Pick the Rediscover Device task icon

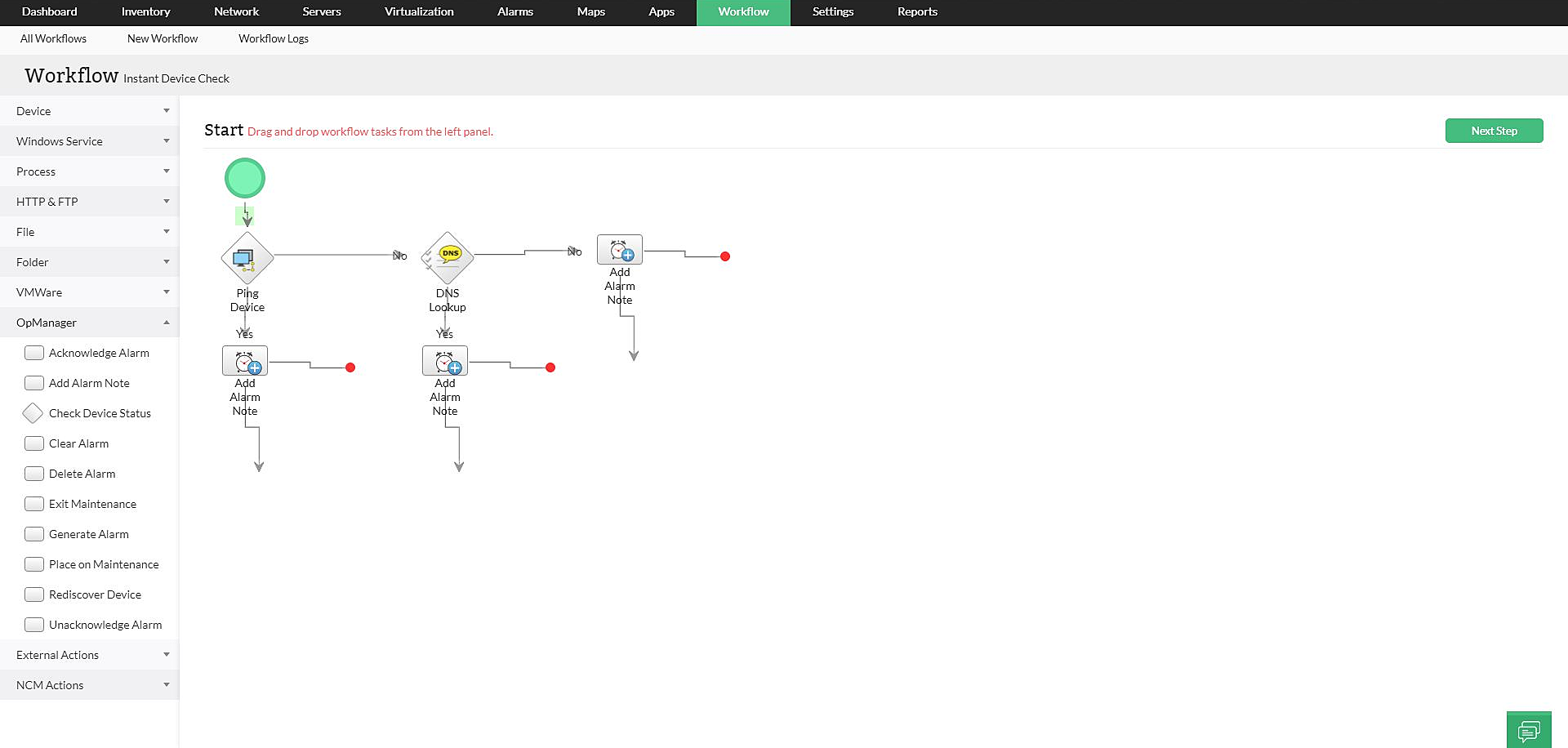(x=34, y=594)
